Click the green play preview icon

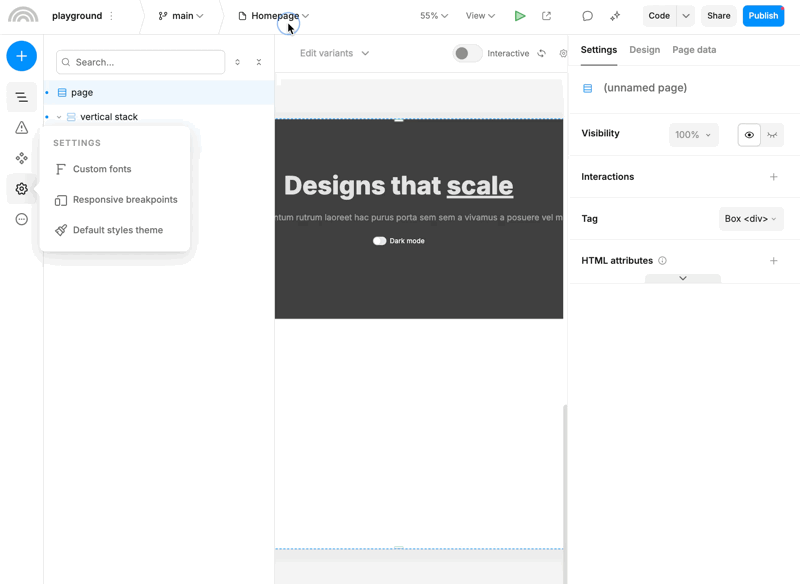click(520, 16)
